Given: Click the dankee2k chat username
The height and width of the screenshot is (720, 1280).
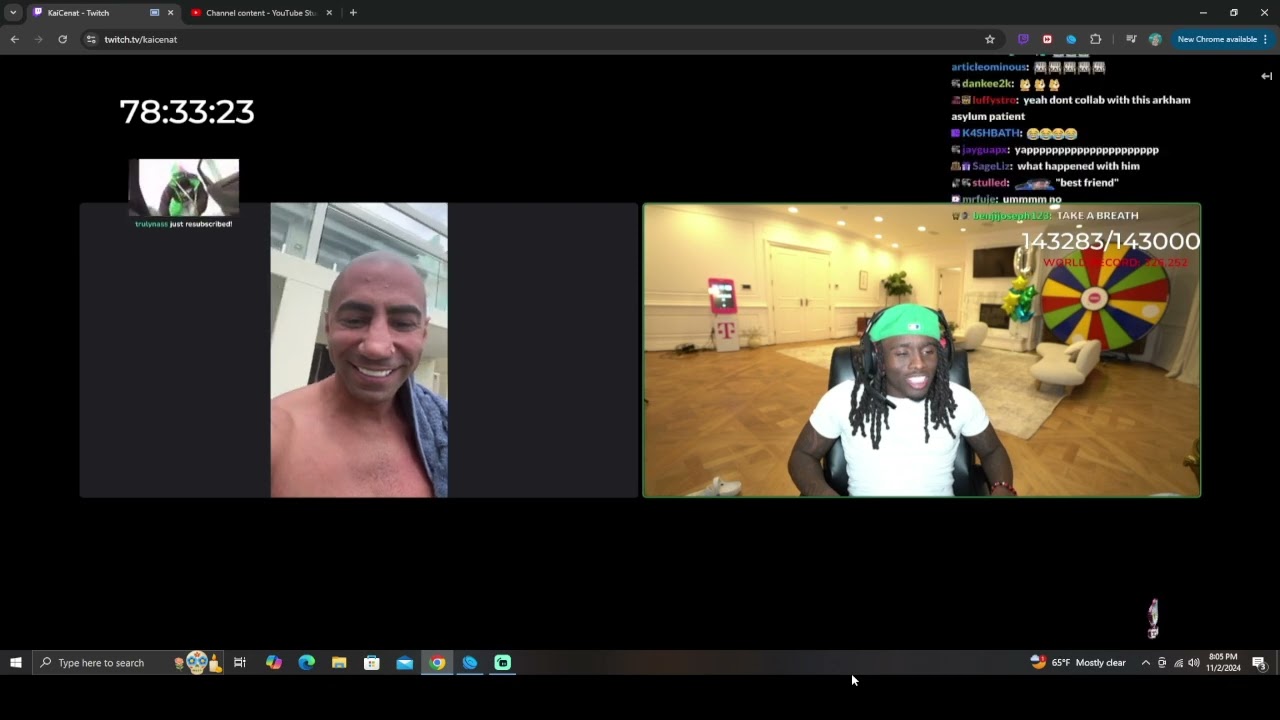Looking at the screenshot, I should (x=987, y=84).
